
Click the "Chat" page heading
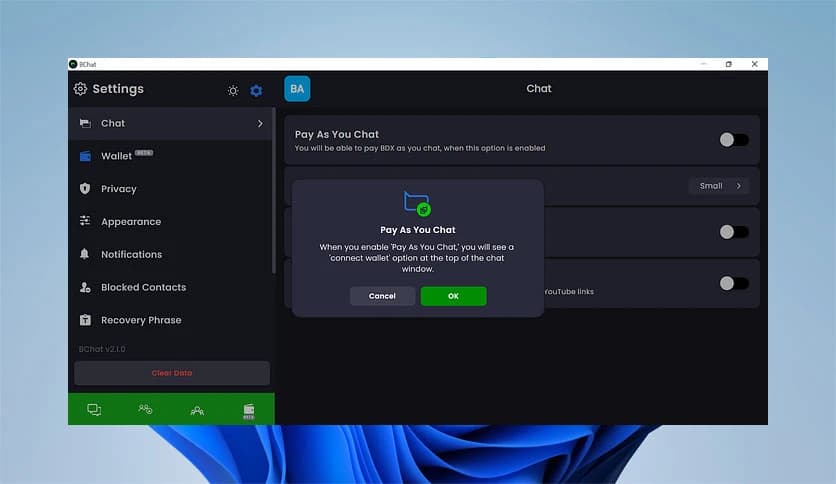click(538, 88)
